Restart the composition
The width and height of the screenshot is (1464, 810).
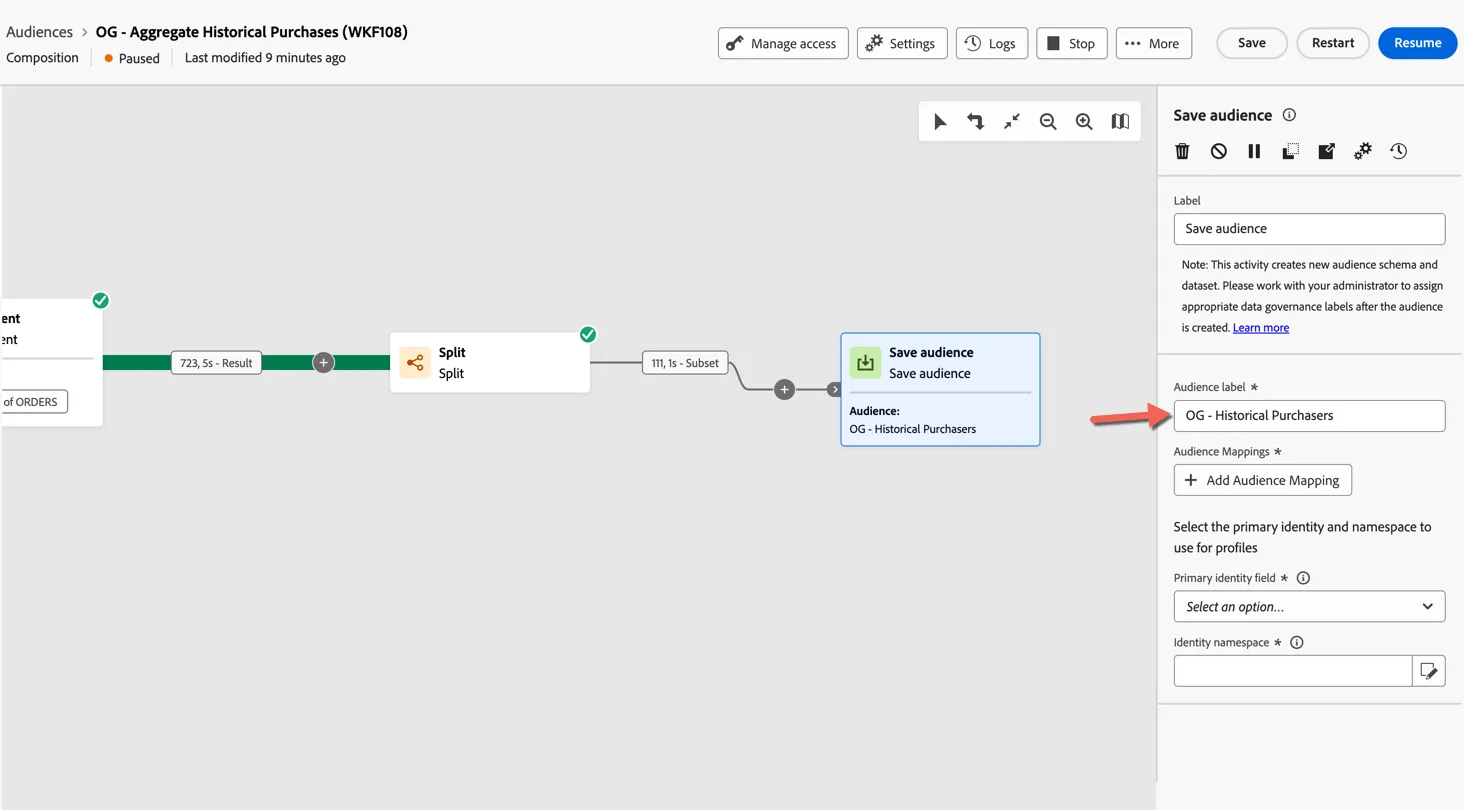[x=1333, y=43]
